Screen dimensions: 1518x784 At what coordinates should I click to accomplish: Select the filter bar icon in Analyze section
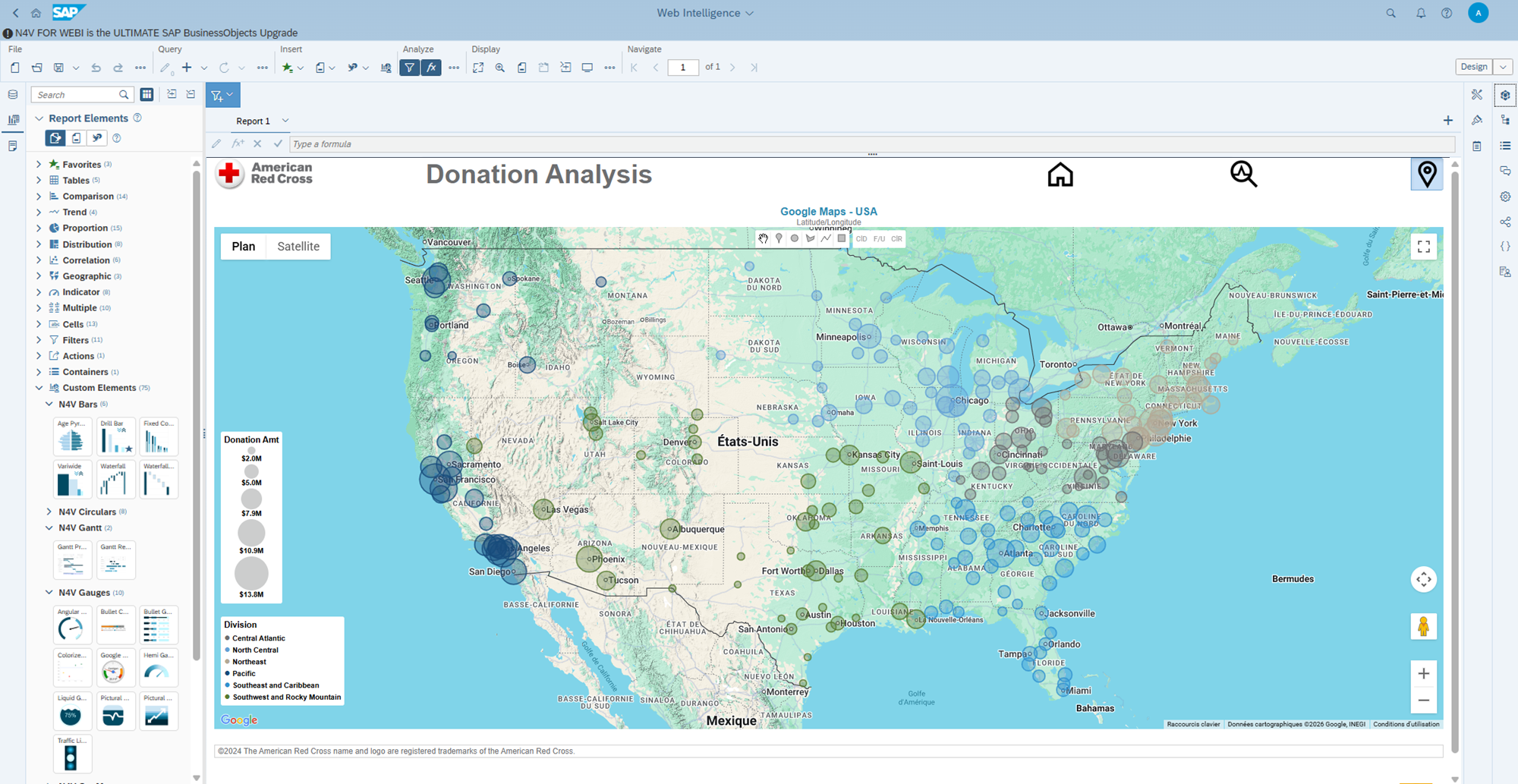coord(410,68)
